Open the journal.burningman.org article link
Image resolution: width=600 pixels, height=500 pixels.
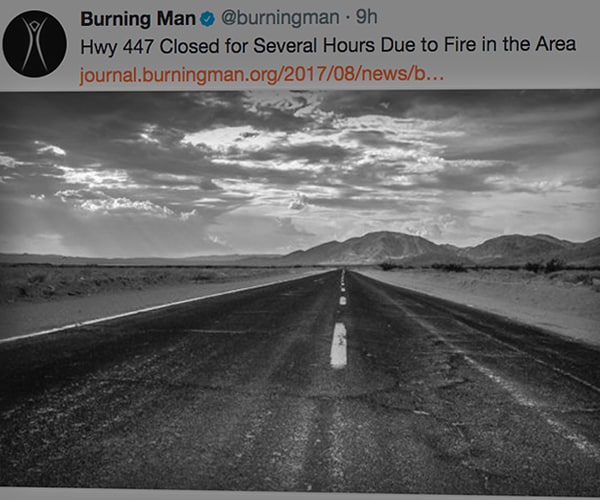(262, 75)
